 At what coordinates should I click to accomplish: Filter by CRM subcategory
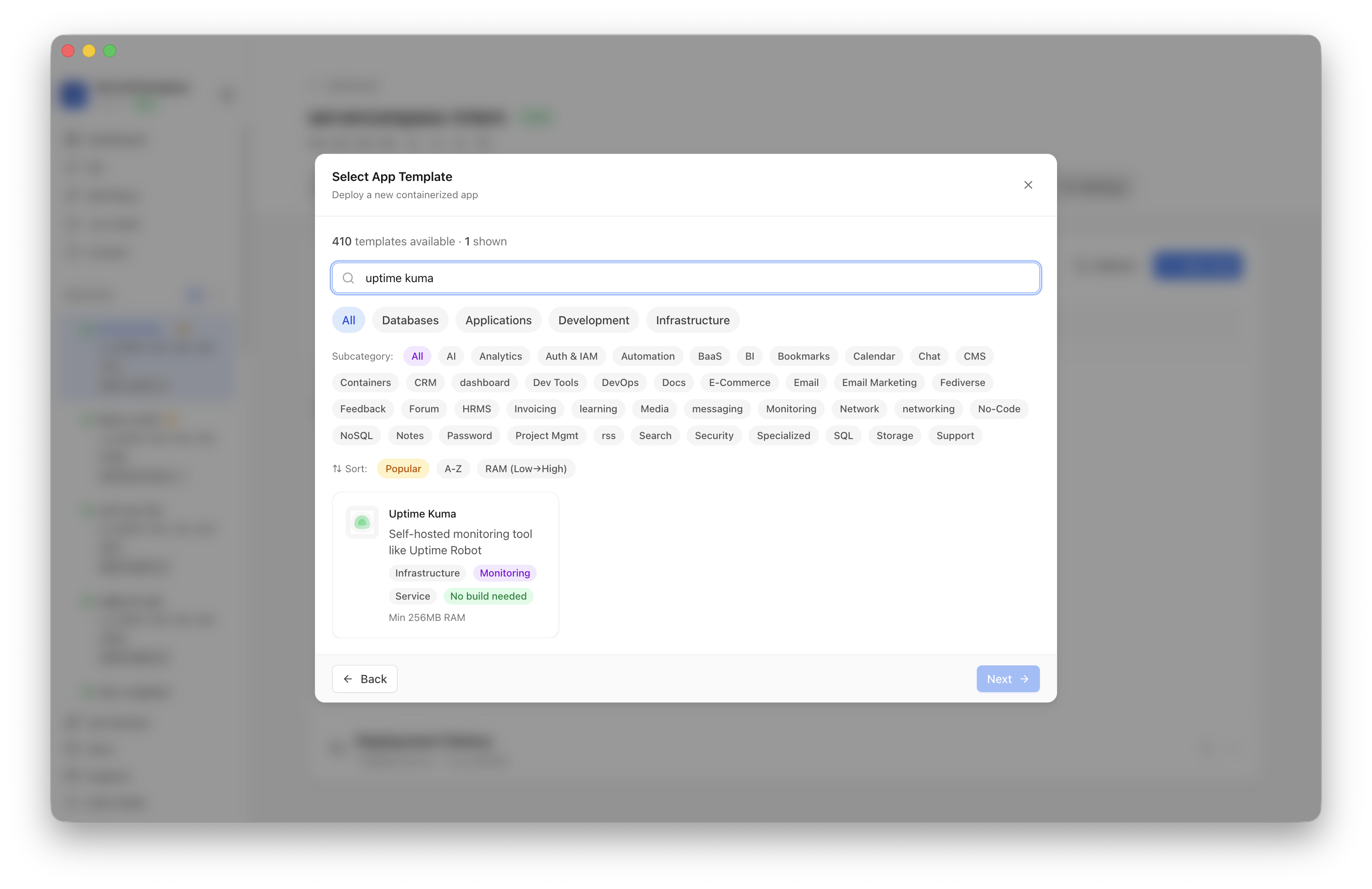pos(426,382)
